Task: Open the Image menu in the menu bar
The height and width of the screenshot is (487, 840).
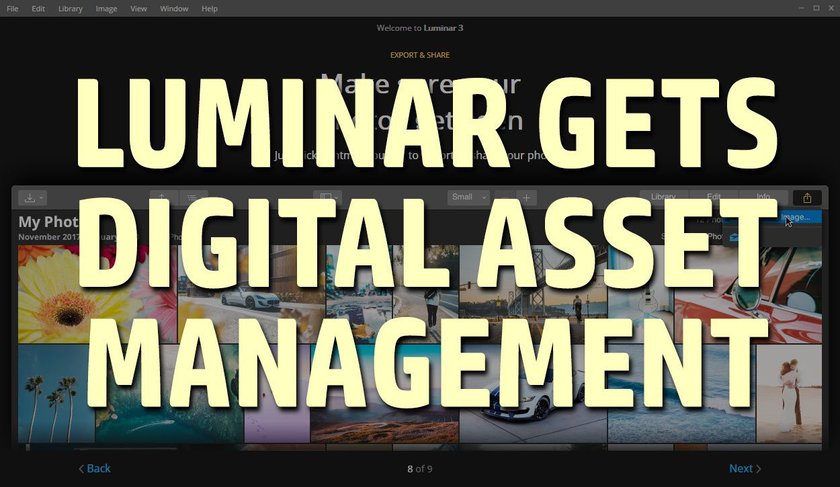Action: [x=106, y=9]
